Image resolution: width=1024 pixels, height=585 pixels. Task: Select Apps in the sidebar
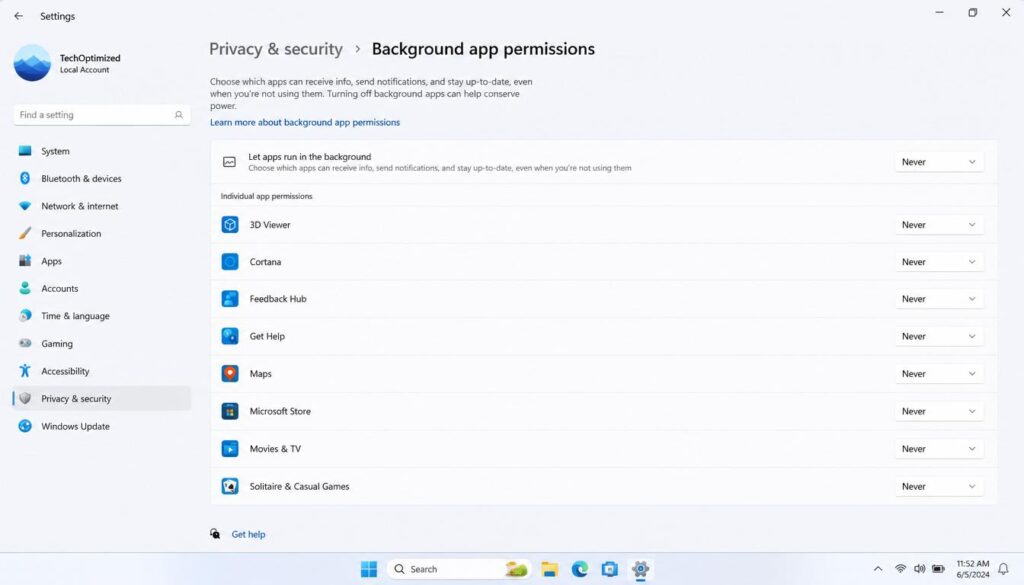(x=101, y=261)
